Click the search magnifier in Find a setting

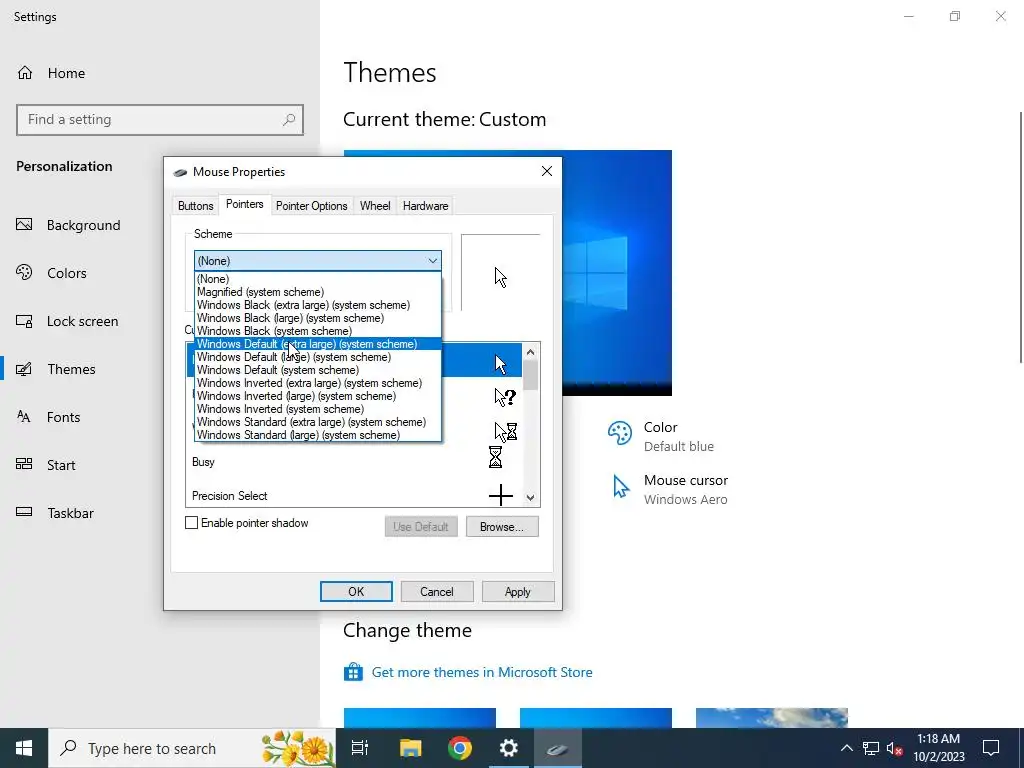pyautogui.click(x=289, y=120)
